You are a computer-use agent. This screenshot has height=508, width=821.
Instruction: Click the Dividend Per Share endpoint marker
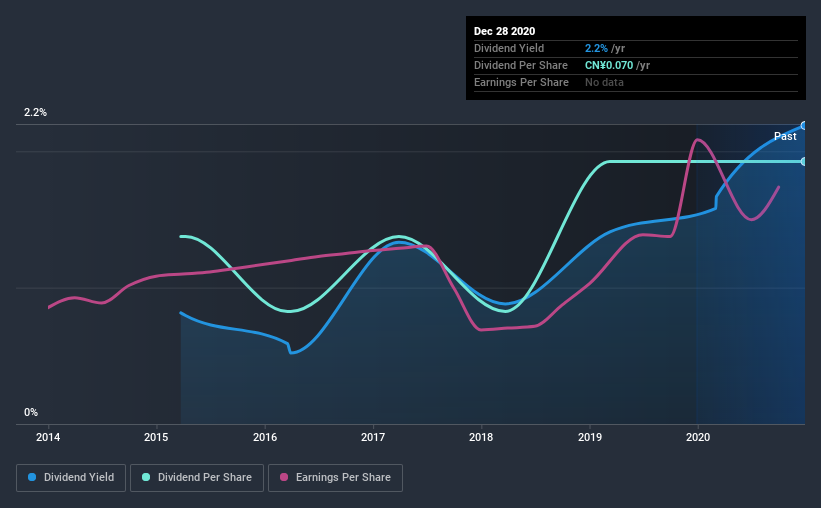click(x=804, y=161)
